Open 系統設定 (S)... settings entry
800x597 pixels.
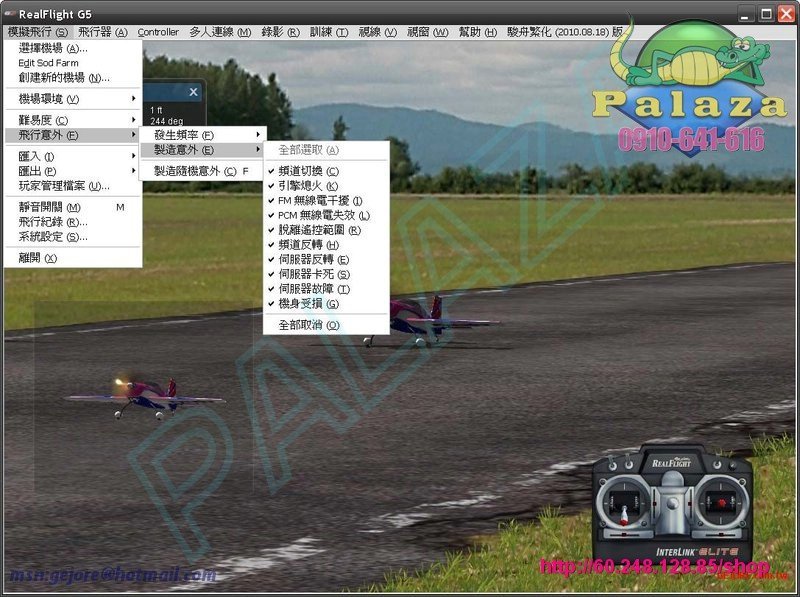click(73, 237)
